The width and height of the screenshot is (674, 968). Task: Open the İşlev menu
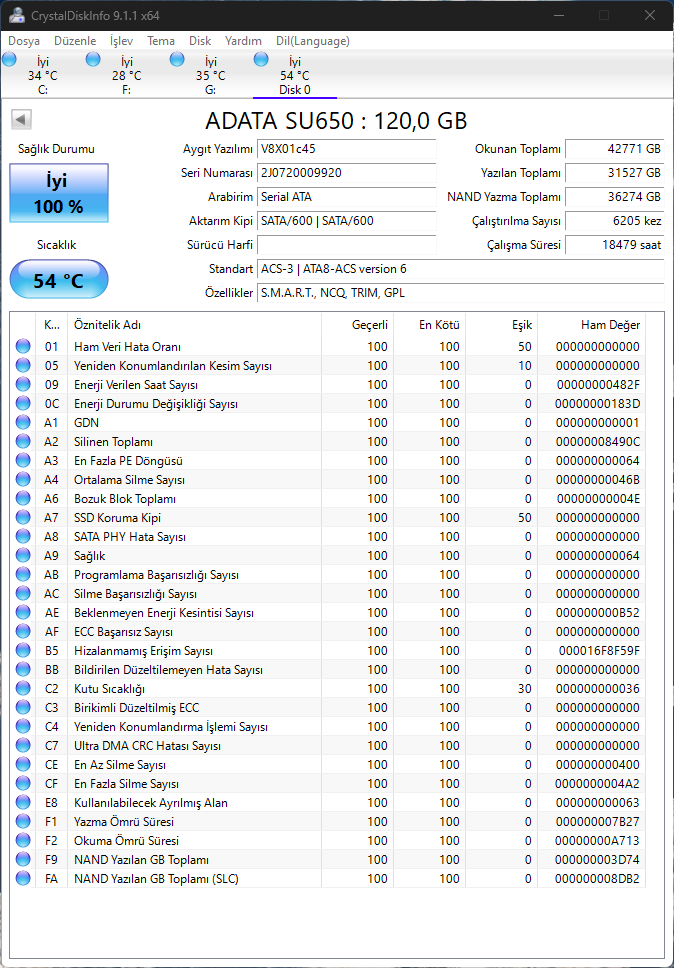click(121, 41)
